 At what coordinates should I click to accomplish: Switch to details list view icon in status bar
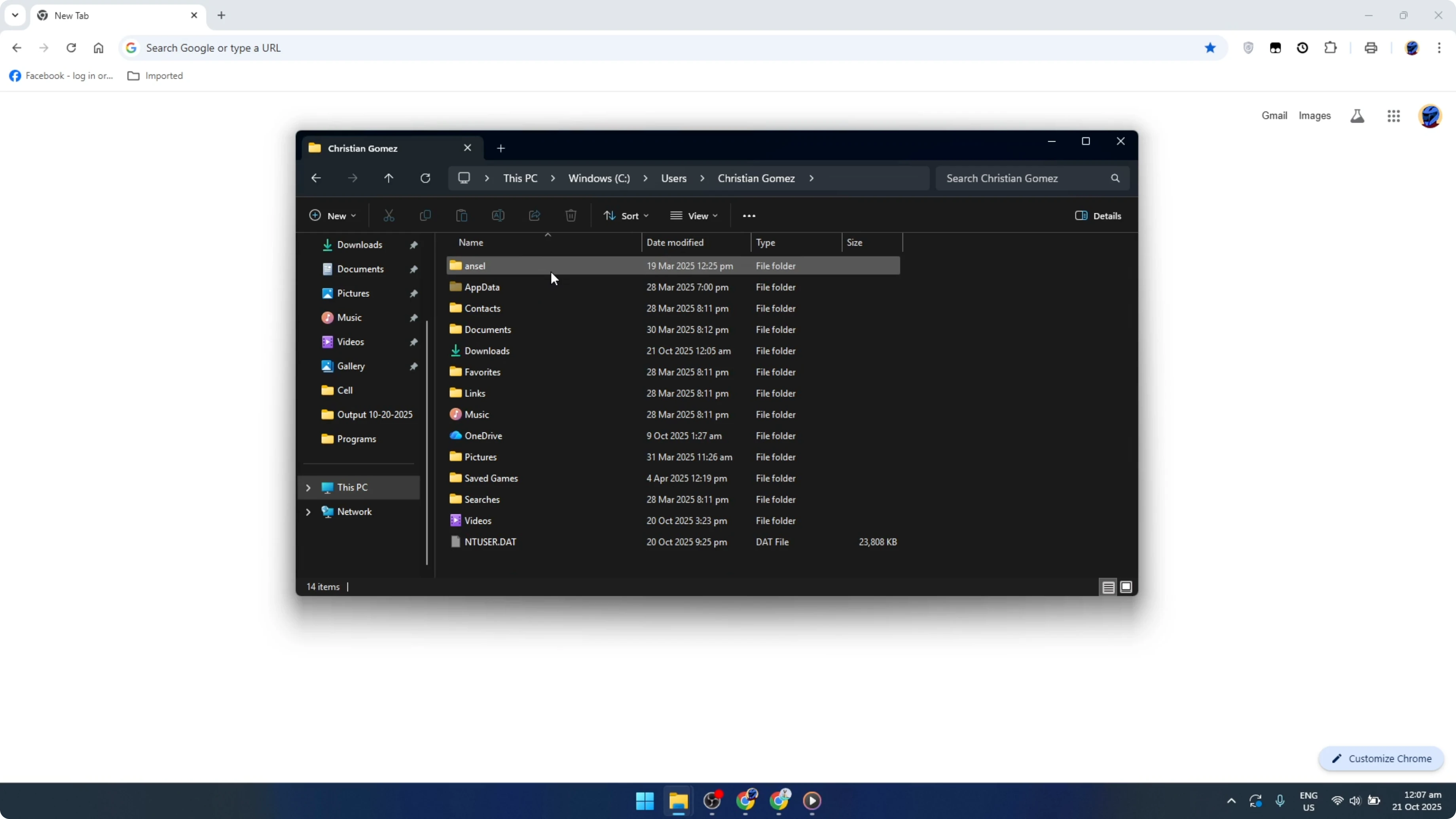coord(1108,587)
